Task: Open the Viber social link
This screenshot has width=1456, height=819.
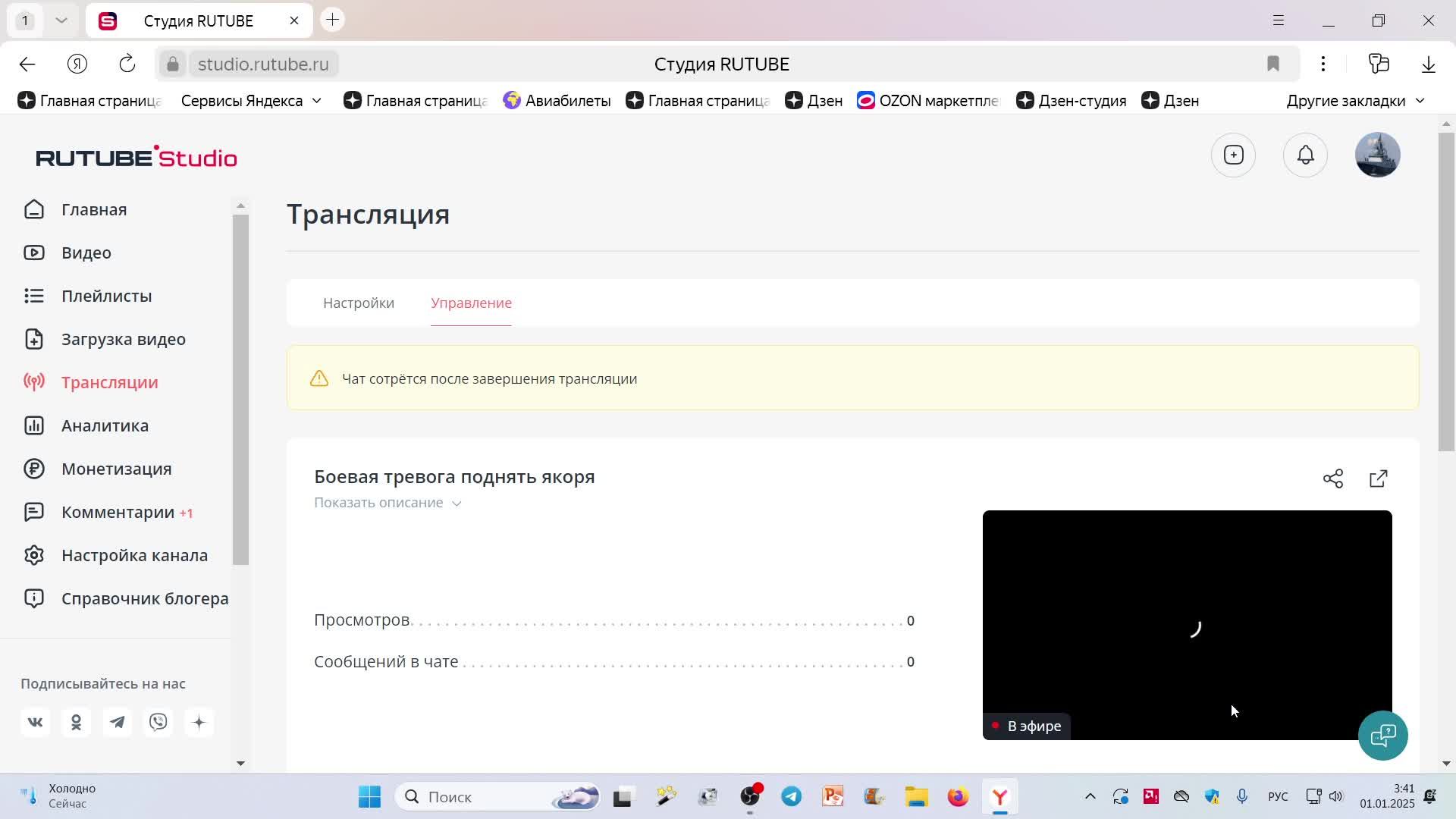Action: click(x=158, y=722)
